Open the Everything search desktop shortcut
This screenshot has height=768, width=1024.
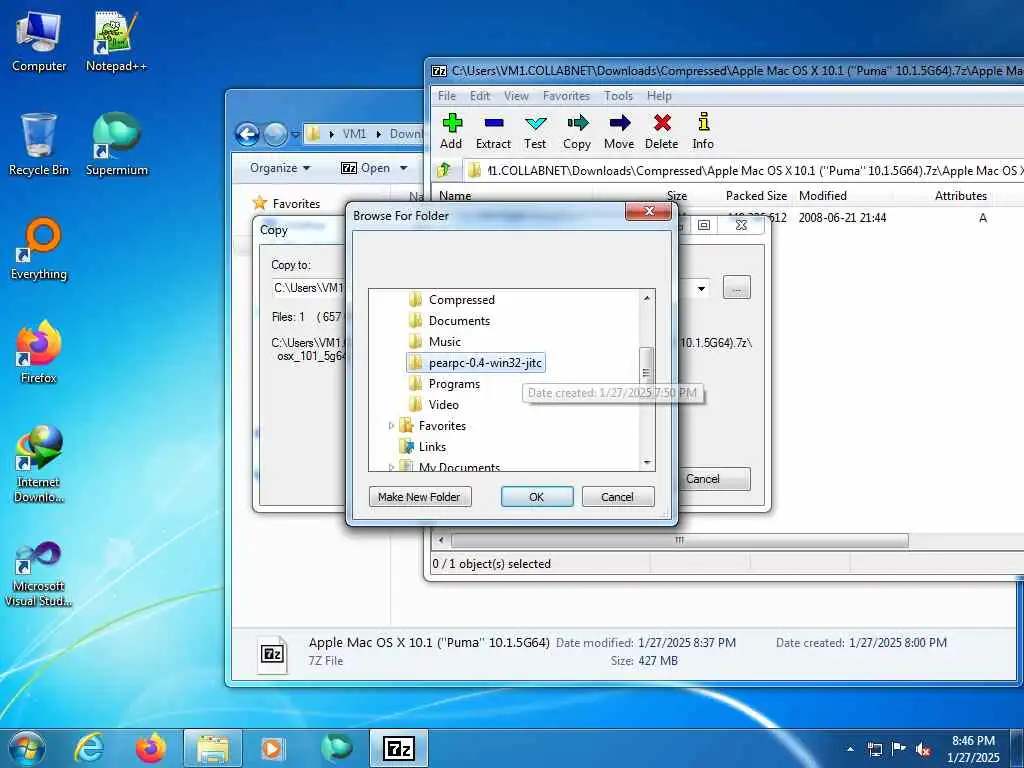(39, 249)
